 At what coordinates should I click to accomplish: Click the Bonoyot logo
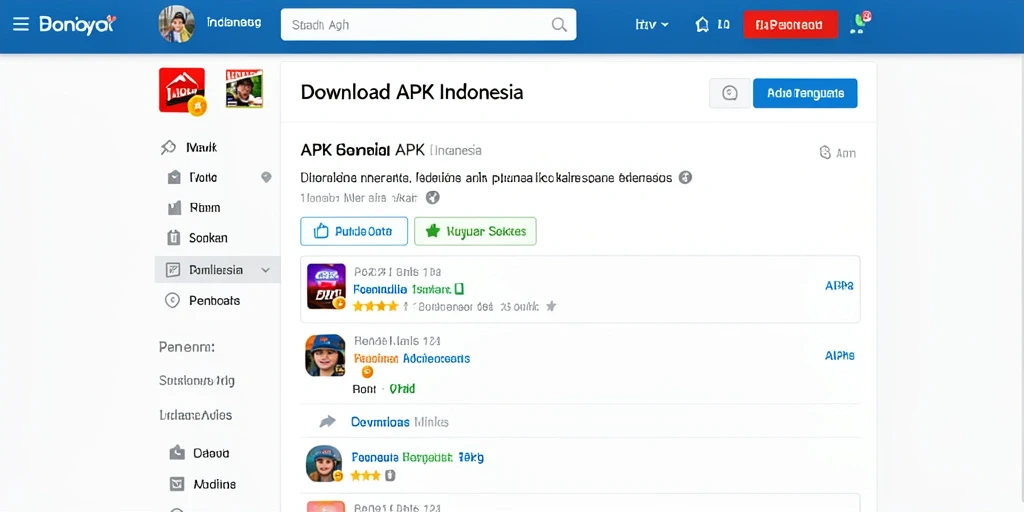77,25
